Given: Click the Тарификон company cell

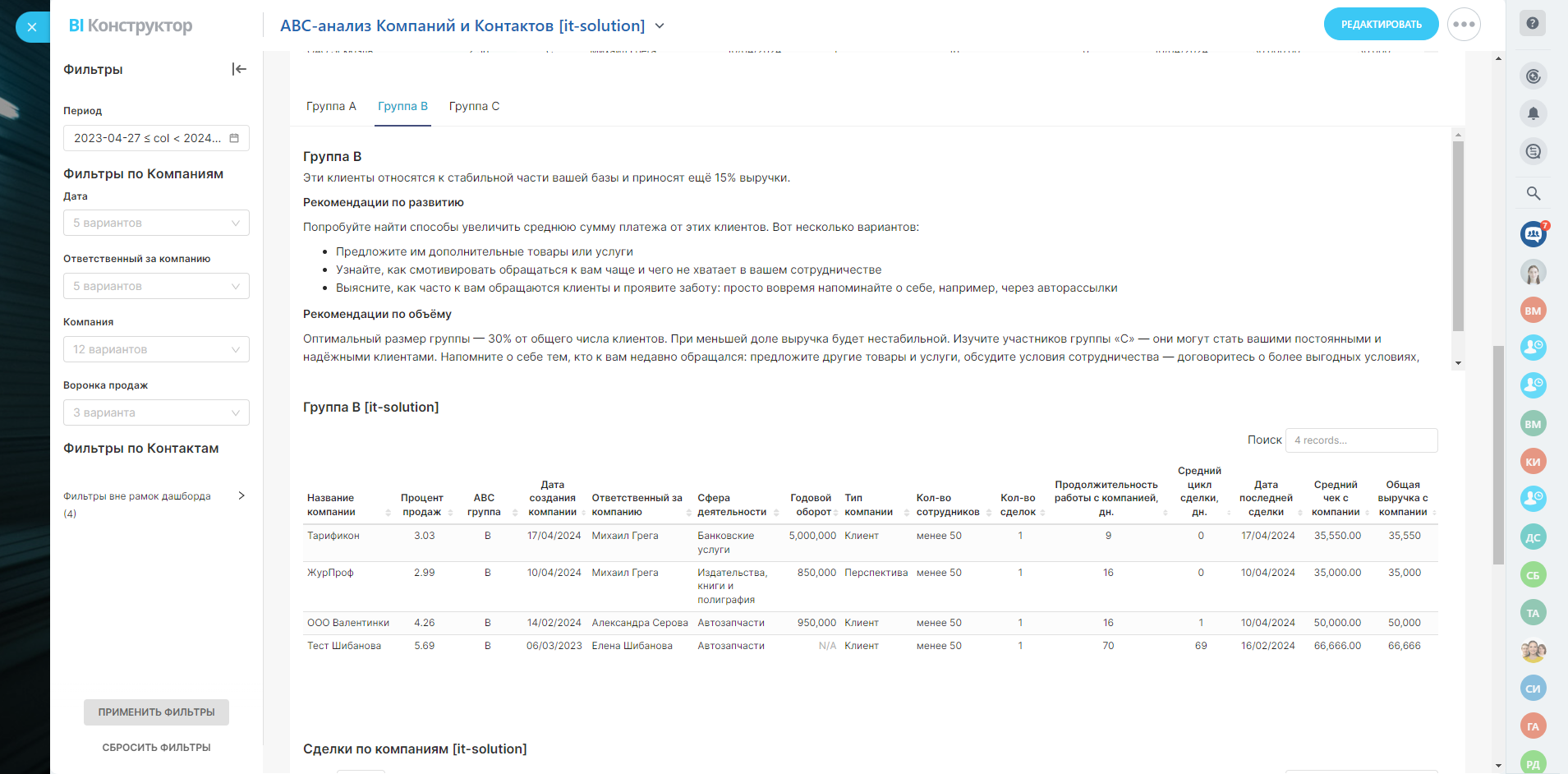Looking at the screenshot, I should point(333,536).
